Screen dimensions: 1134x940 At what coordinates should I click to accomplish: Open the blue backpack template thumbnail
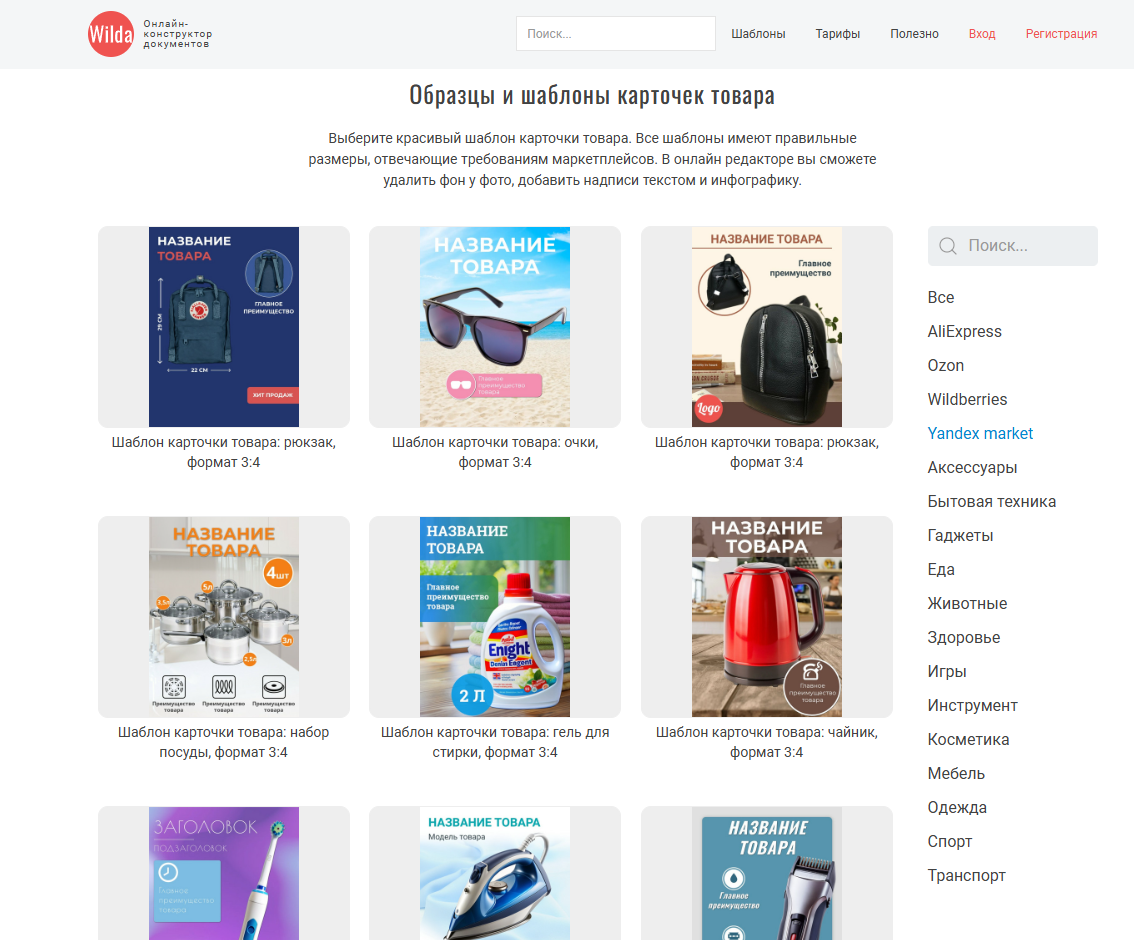tap(223, 327)
